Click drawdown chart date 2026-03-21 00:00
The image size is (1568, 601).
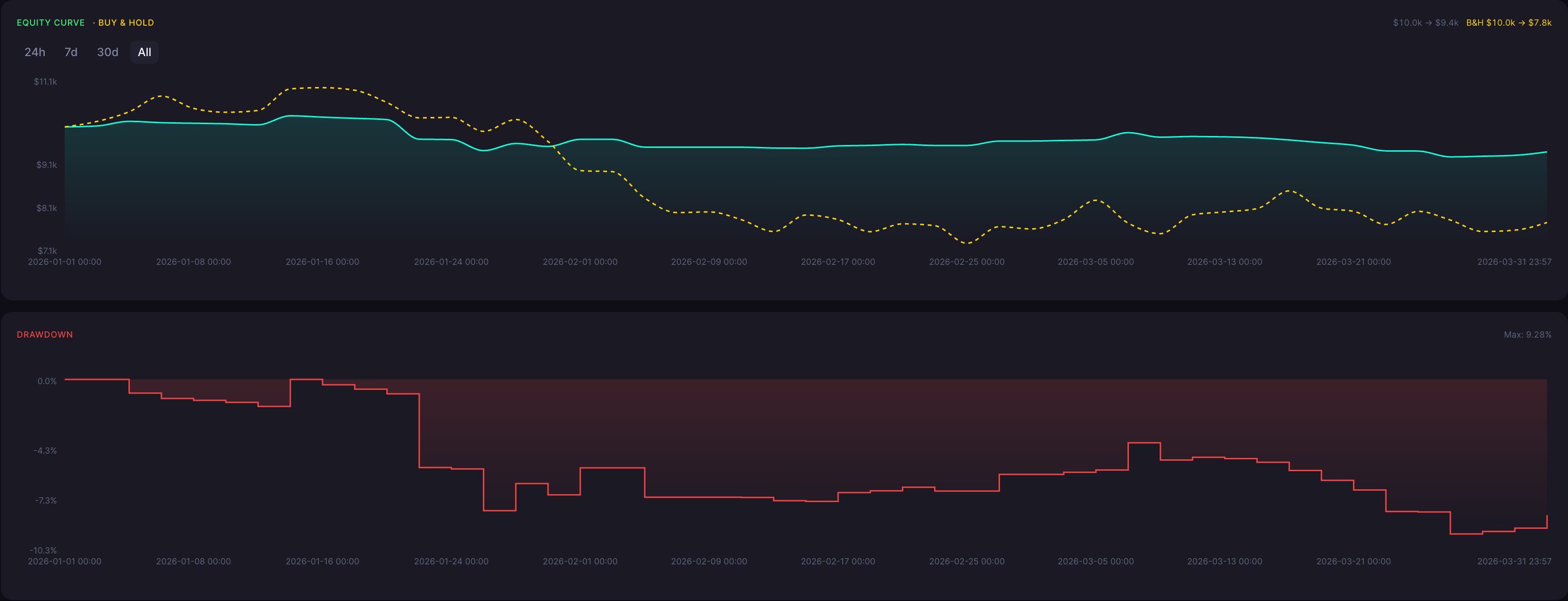coord(1354,562)
